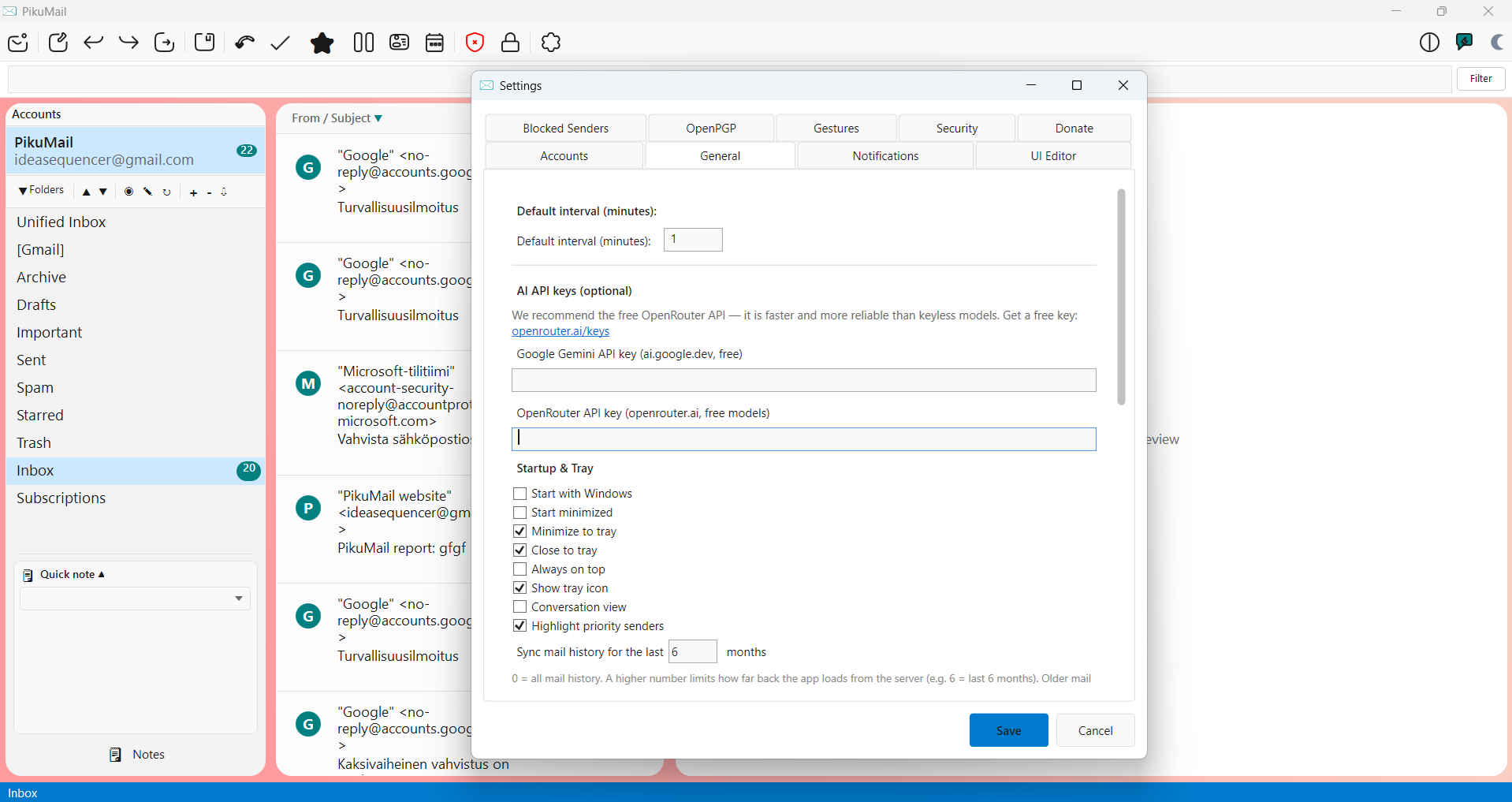Click the OpenRouter API key field
The image size is (1512, 802).
[x=803, y=439]
